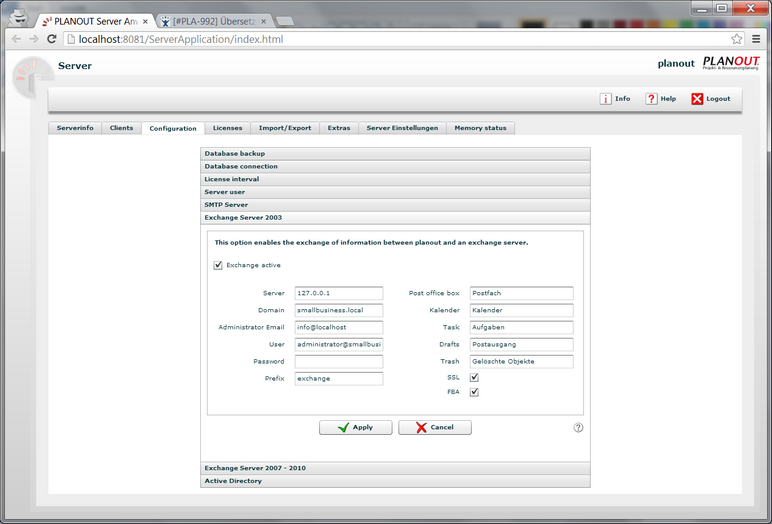Click the browser address bar URL

tap(181, 39)
